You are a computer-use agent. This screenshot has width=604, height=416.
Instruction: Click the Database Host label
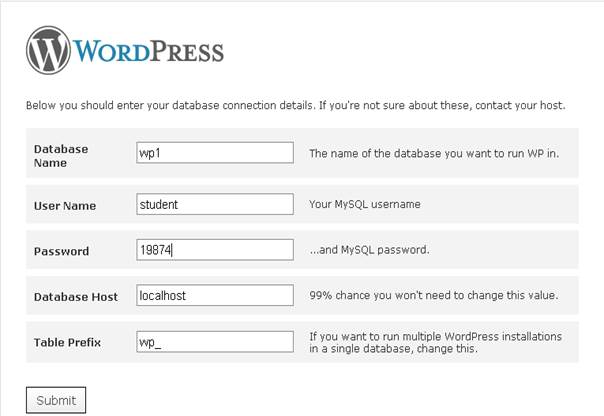76,297
